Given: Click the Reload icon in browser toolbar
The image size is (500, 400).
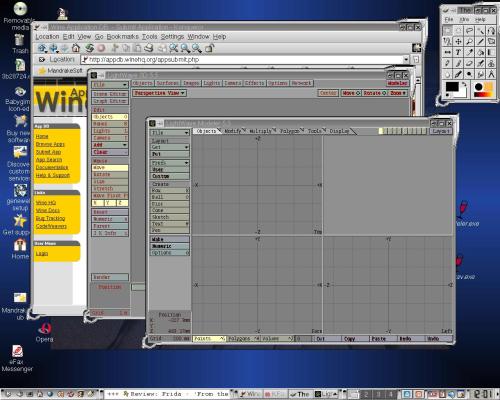Looking at the screenshot, I should pos(89,48).
